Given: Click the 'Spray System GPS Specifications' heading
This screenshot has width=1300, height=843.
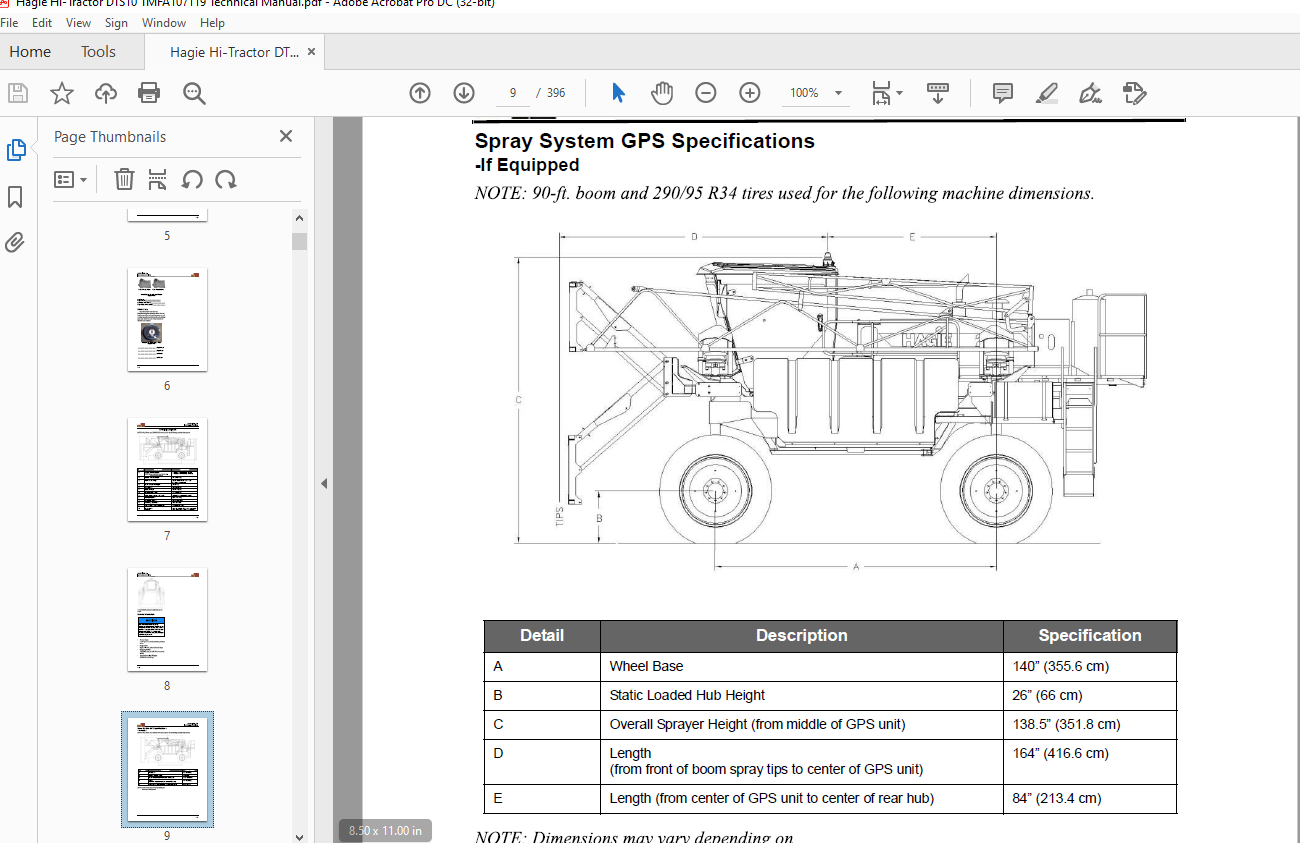Looking at the screenshot, I should (x=645, y=141).
